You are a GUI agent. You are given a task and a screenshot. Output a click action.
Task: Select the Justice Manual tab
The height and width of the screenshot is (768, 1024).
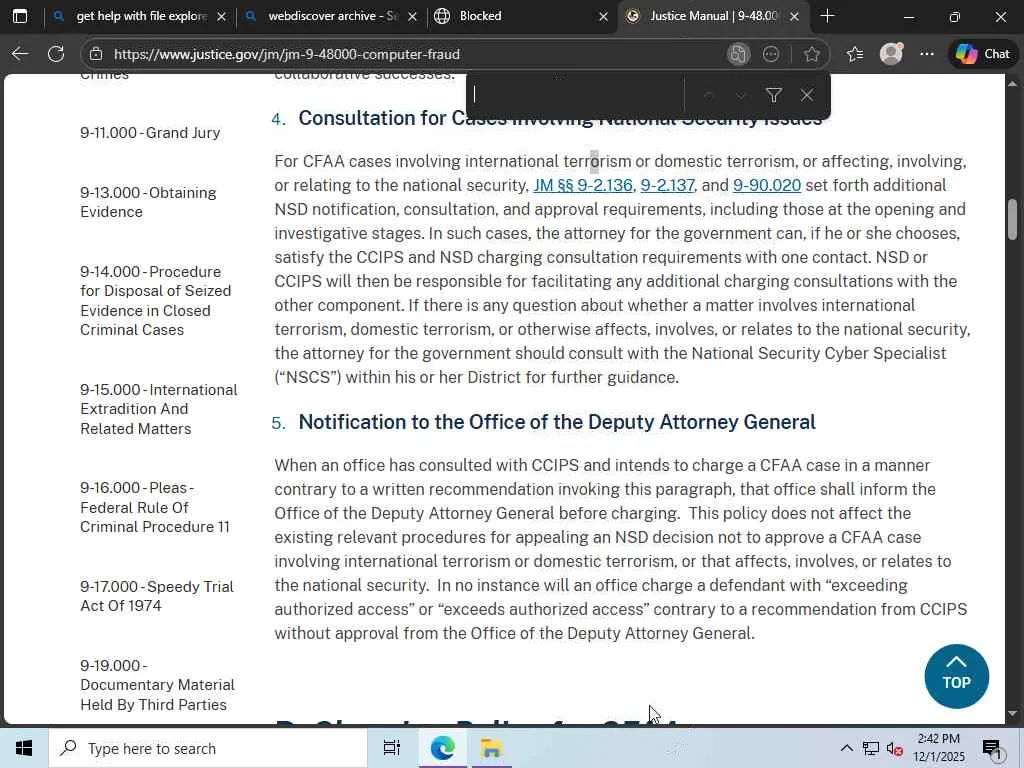714,16
